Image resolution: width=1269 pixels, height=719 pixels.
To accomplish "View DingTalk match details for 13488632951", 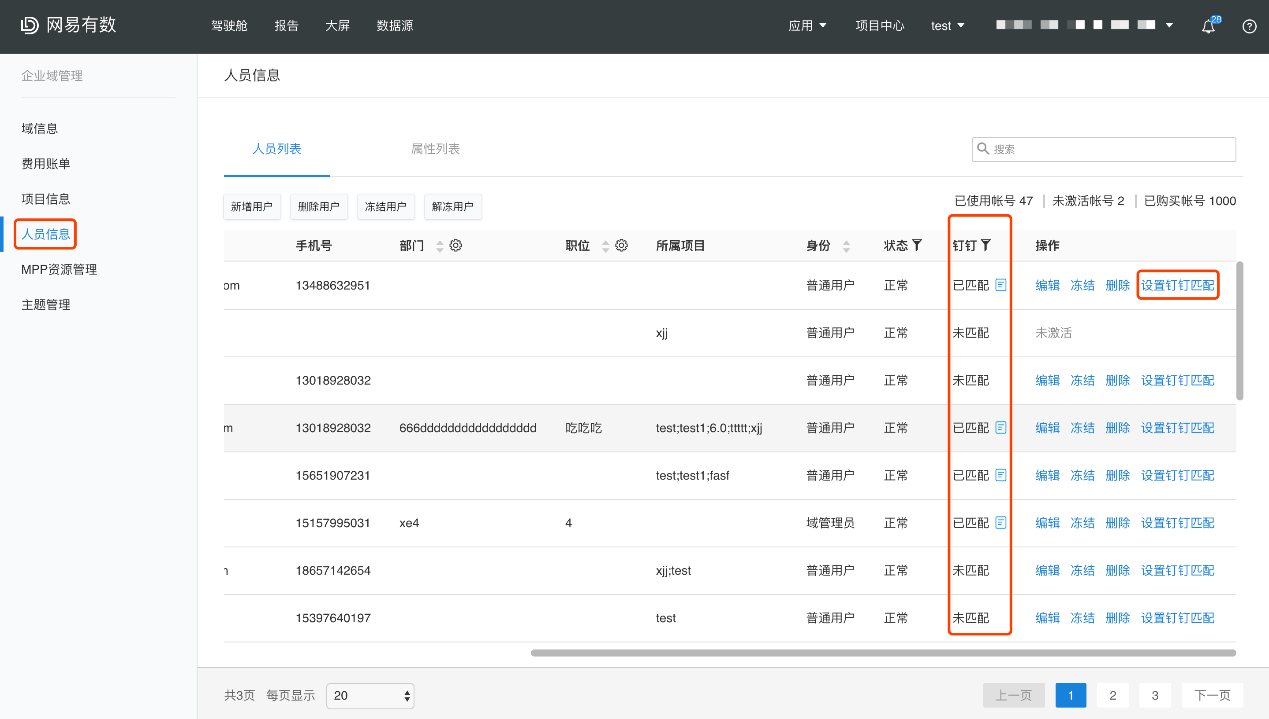I will click(1001, 285).
